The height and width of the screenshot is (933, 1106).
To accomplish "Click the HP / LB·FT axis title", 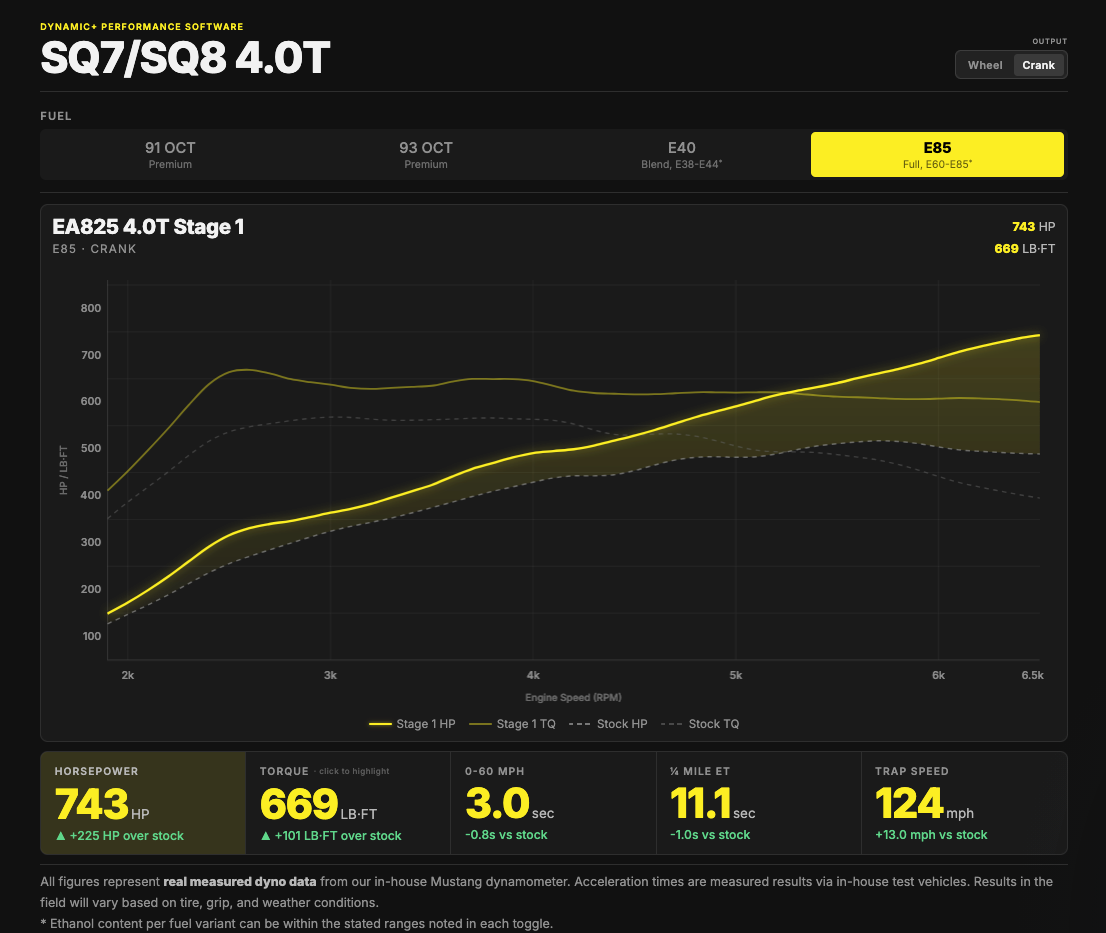I will click(63, 470).
